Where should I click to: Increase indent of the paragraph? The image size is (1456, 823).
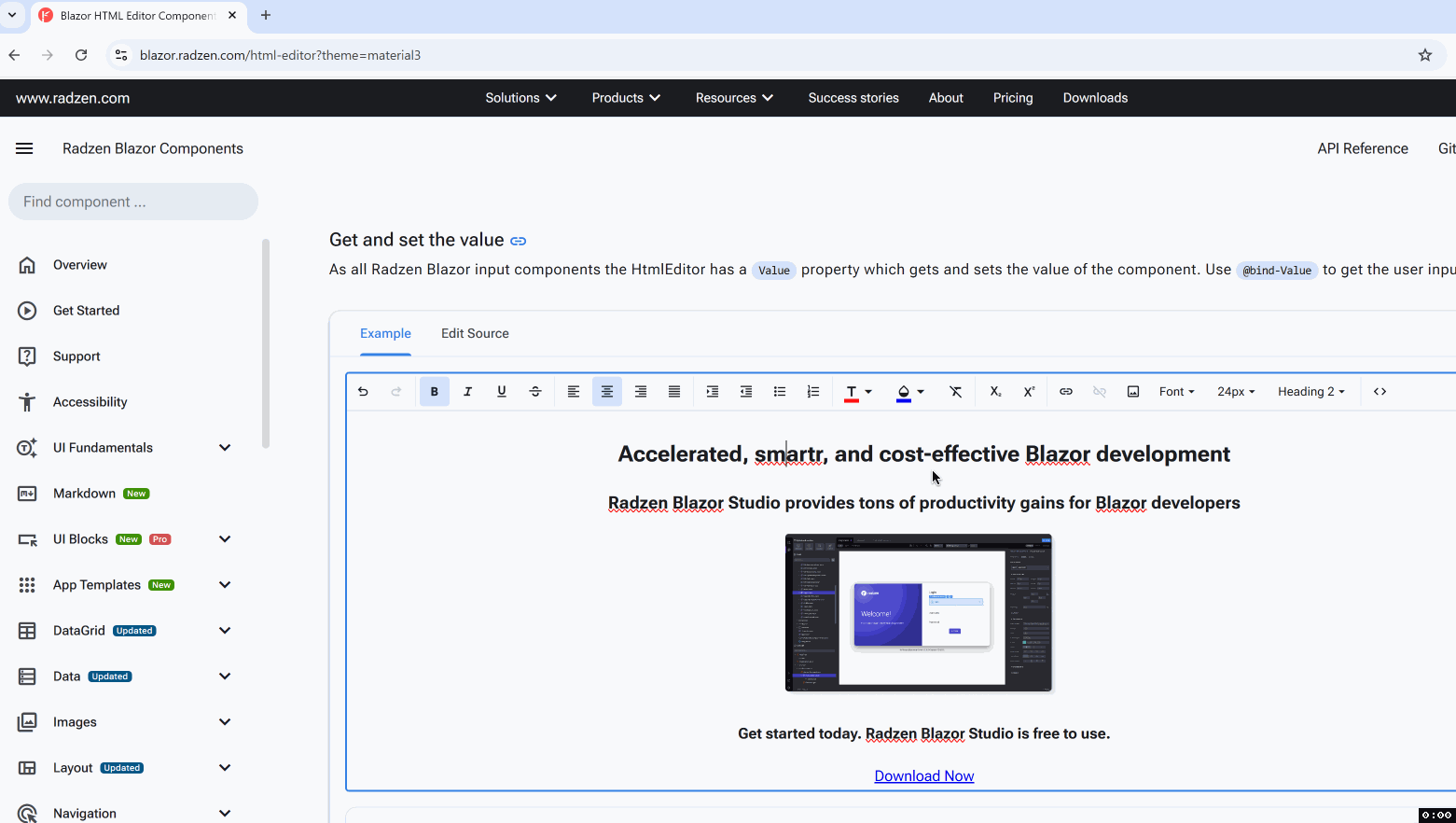click(713, 392)
